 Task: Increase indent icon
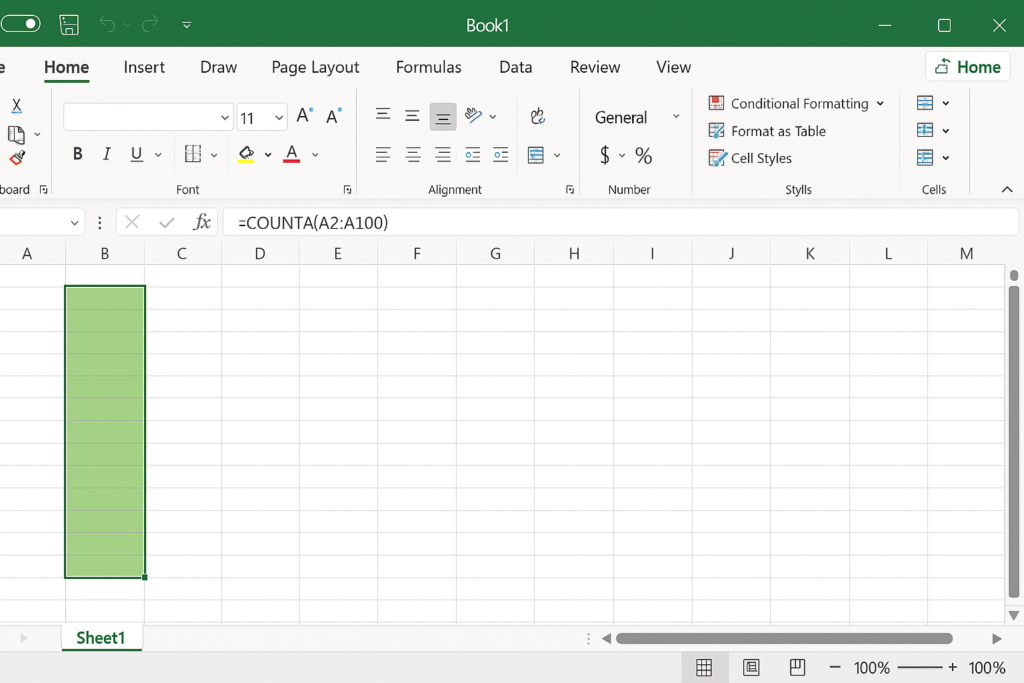[x=500, y=155]
